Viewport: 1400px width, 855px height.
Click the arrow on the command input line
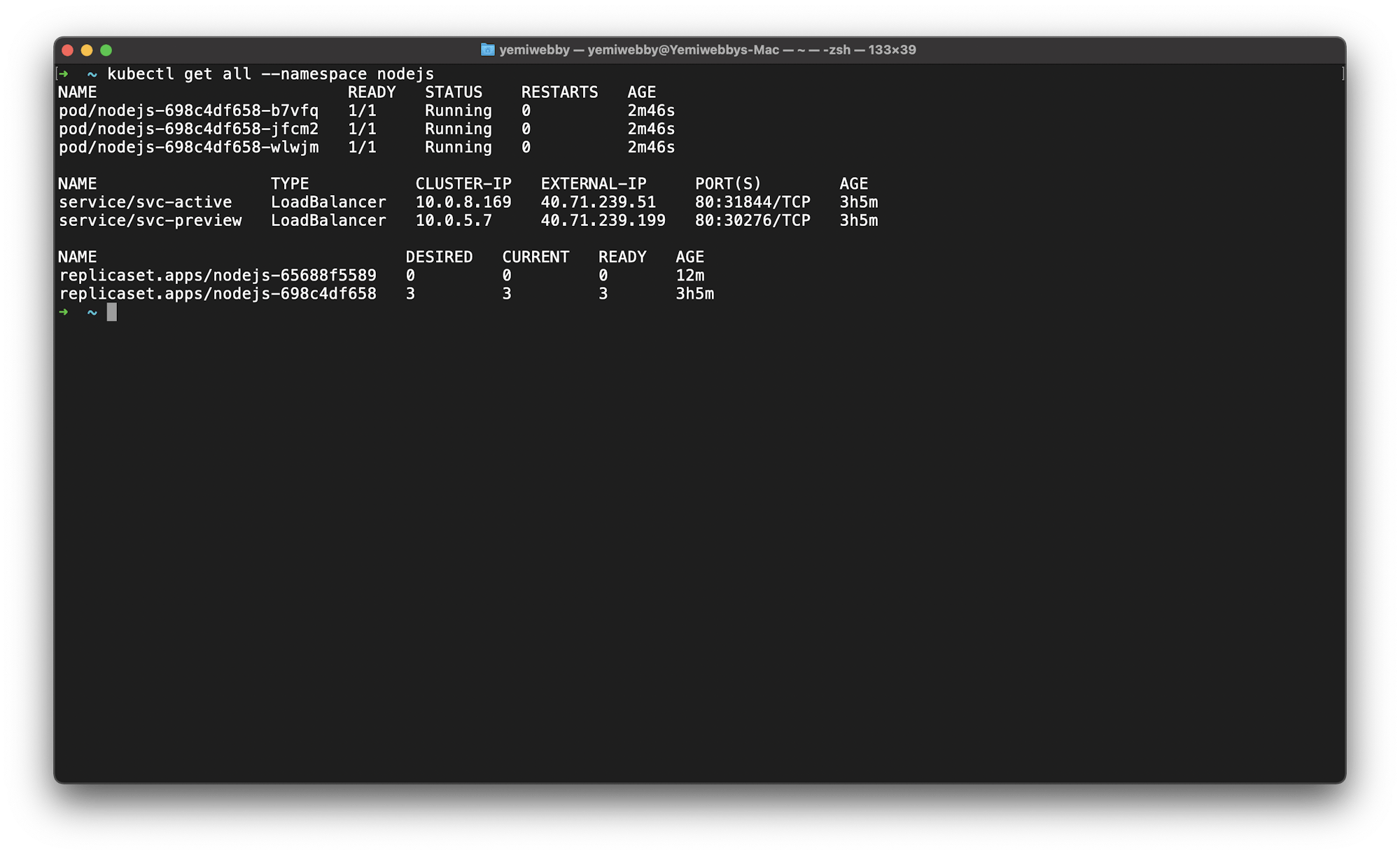click(64, 73)
